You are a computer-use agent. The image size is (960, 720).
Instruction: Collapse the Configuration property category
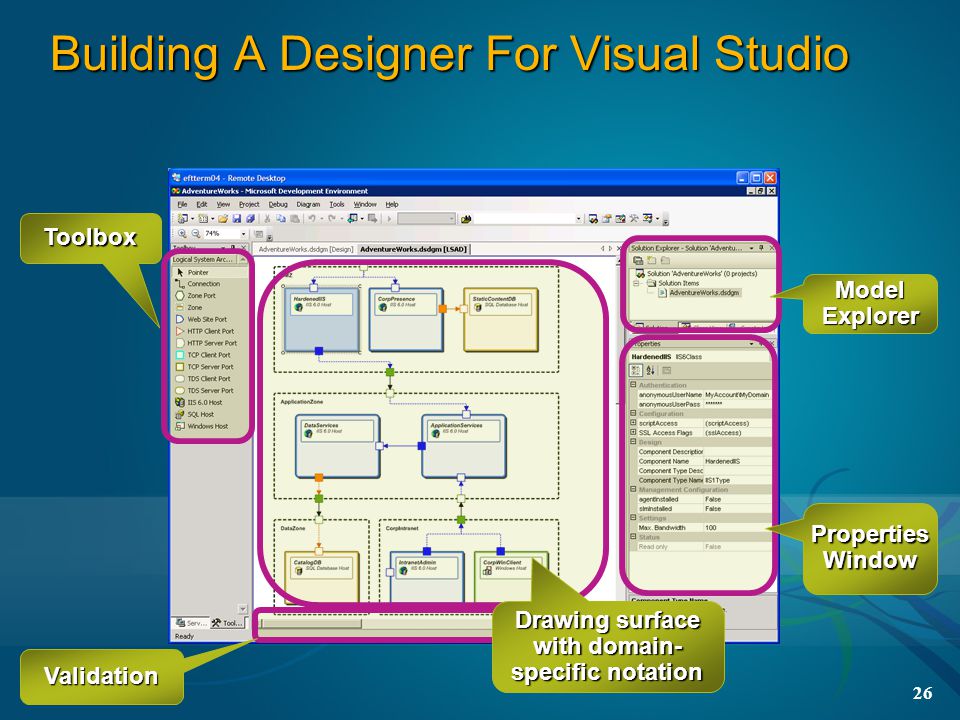[x=634, y=413]
